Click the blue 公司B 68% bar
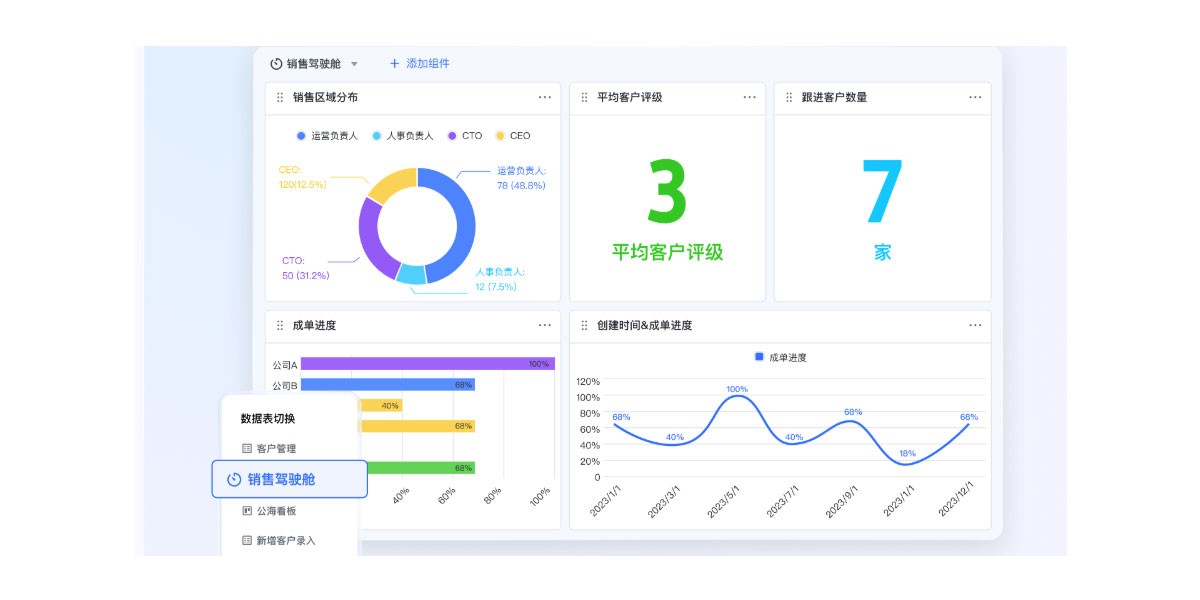 (x=387, y=384)
